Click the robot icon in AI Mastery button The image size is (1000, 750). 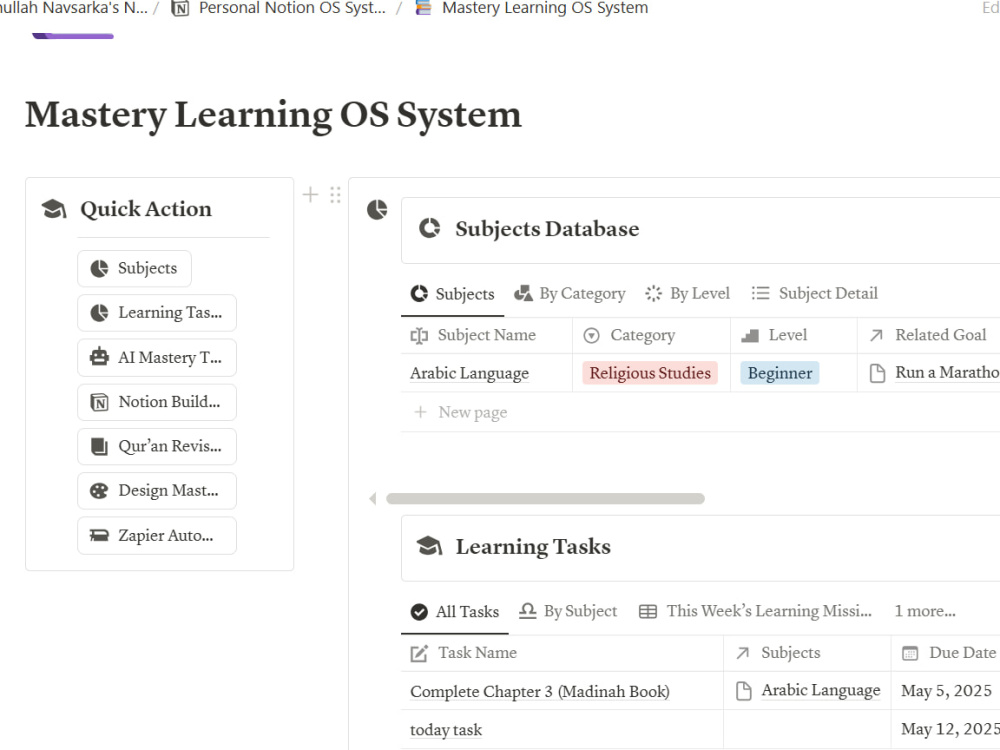99,357
